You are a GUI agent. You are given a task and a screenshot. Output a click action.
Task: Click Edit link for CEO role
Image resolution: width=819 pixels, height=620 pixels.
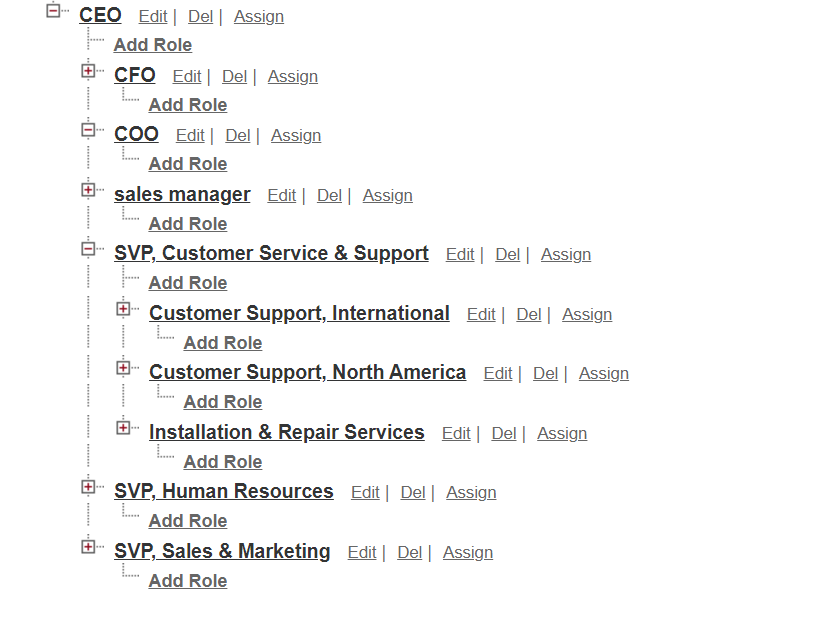click(x=153, y=17)
